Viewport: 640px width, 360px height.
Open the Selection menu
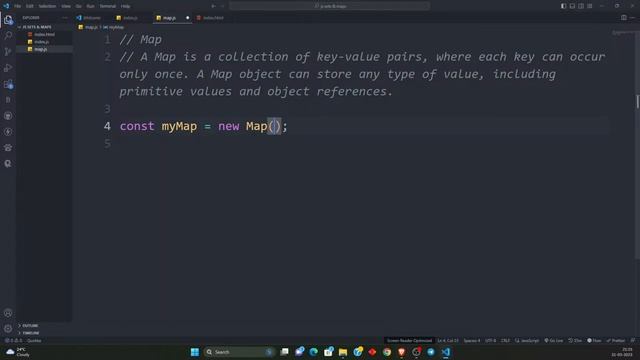[x=47, y=6]
